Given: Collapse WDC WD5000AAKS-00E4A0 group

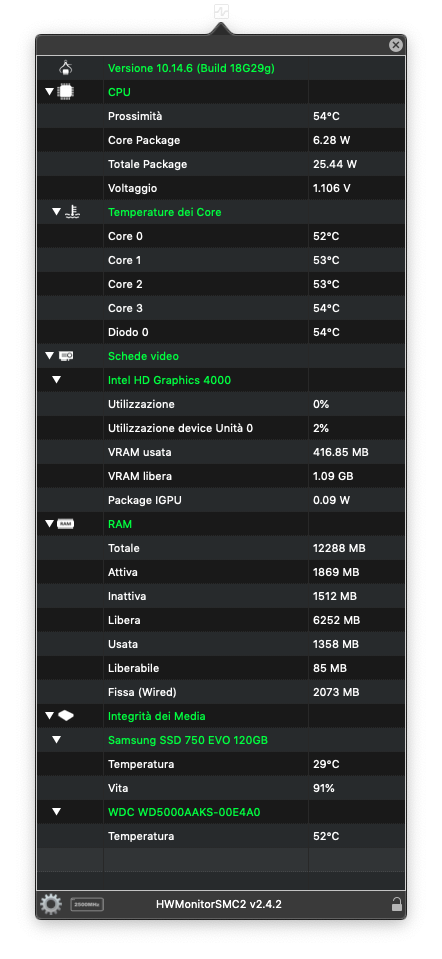Looking at the screenshot, I should [x=57, y=812].
